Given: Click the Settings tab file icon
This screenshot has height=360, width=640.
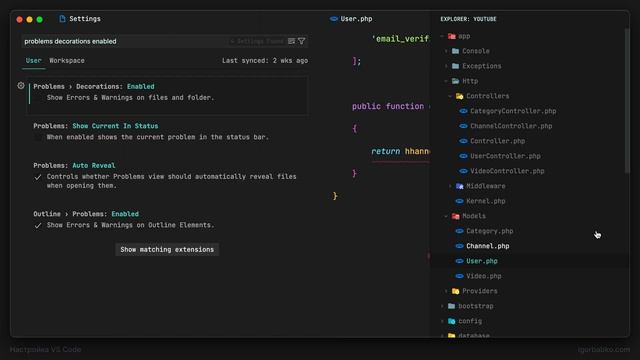Looking at the screenshot, I should coord(62,19).
